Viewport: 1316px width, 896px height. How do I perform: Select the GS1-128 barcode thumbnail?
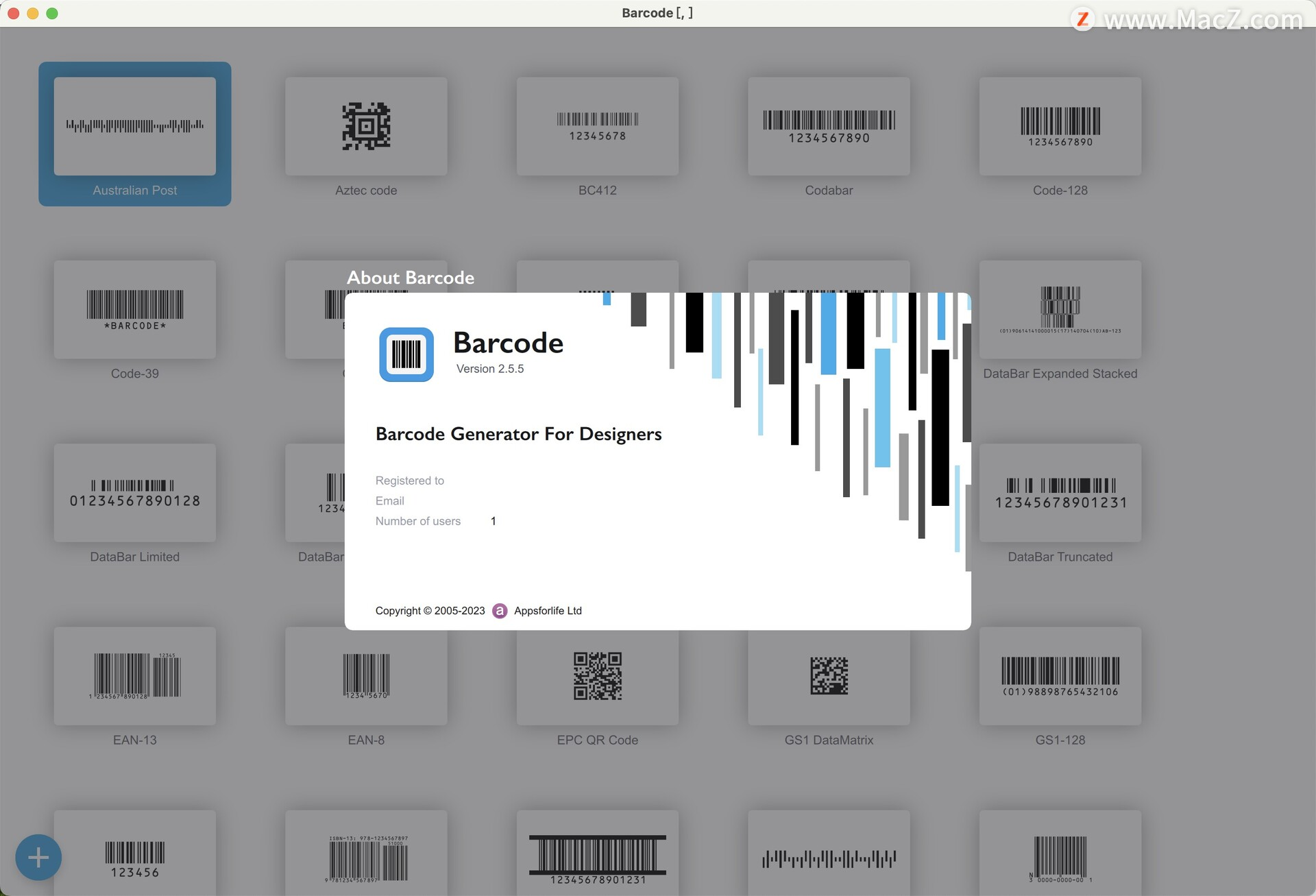[1060, 676]
